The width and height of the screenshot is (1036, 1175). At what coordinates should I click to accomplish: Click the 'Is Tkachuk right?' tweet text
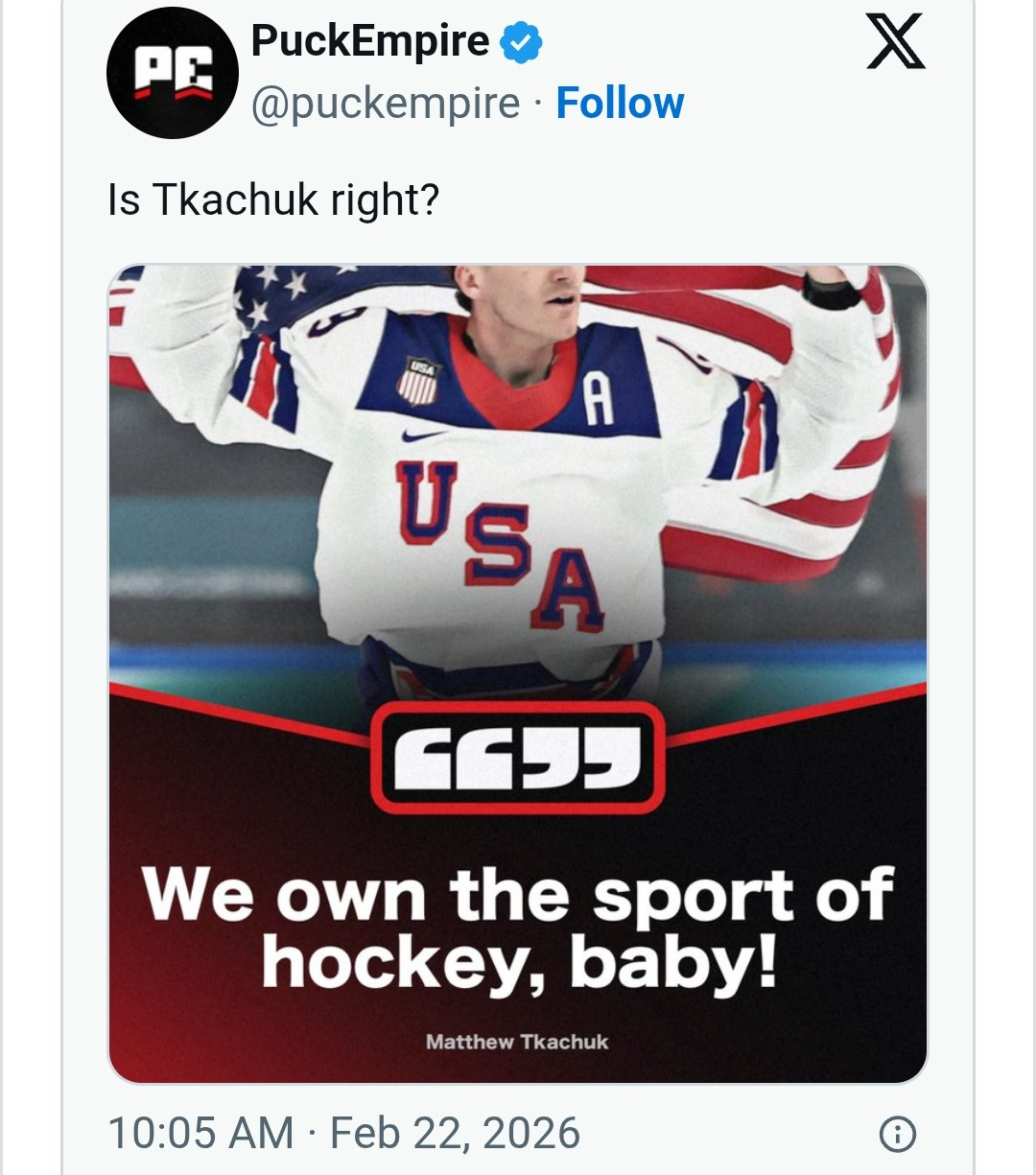273,200
